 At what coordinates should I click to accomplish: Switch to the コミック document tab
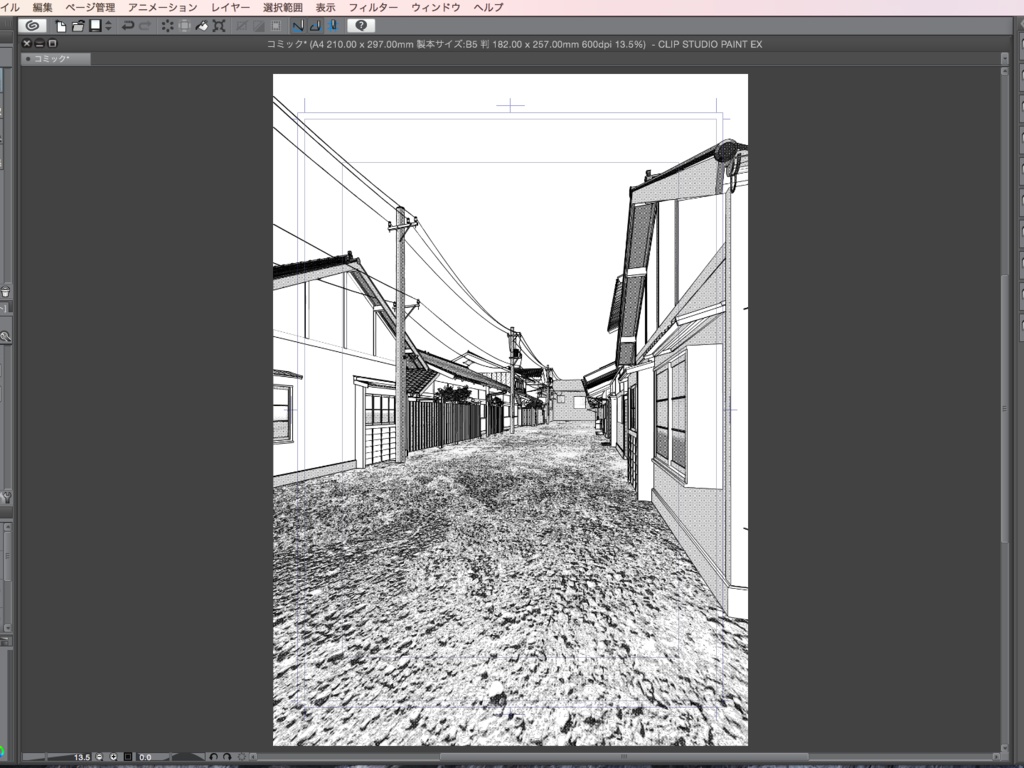pos(52,58)
